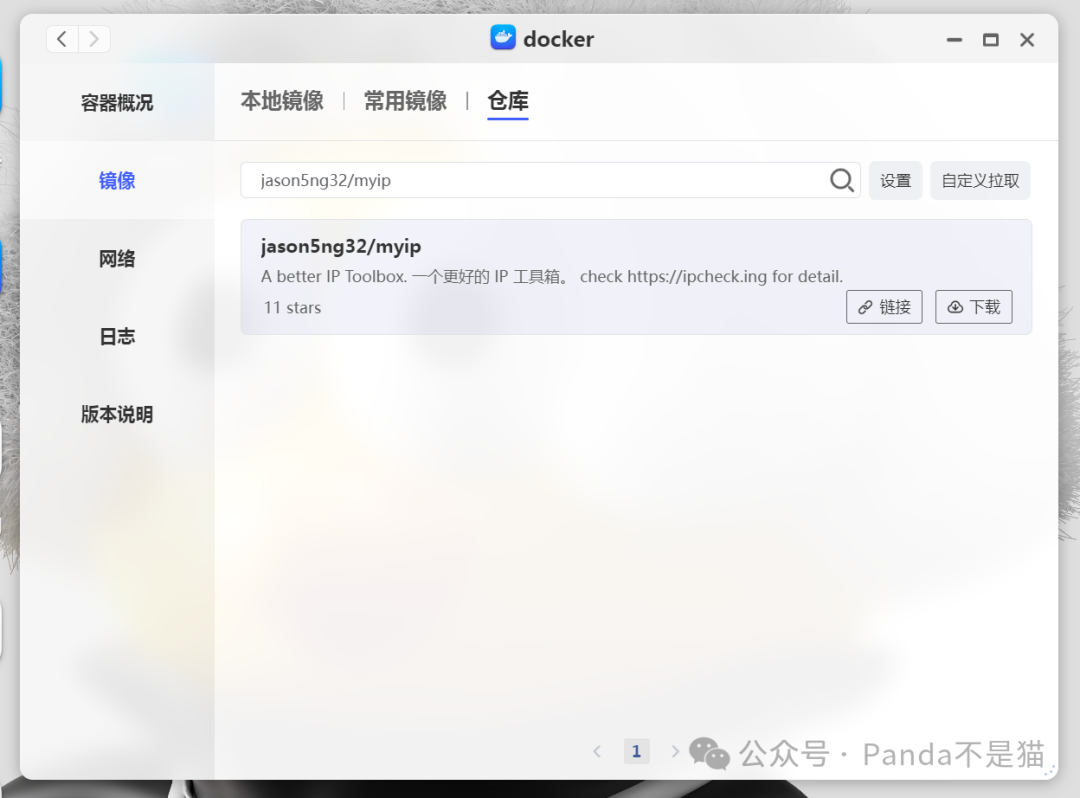
Task: Click the 链接 button for jason5ng32/myip
Action: [884, 307]
